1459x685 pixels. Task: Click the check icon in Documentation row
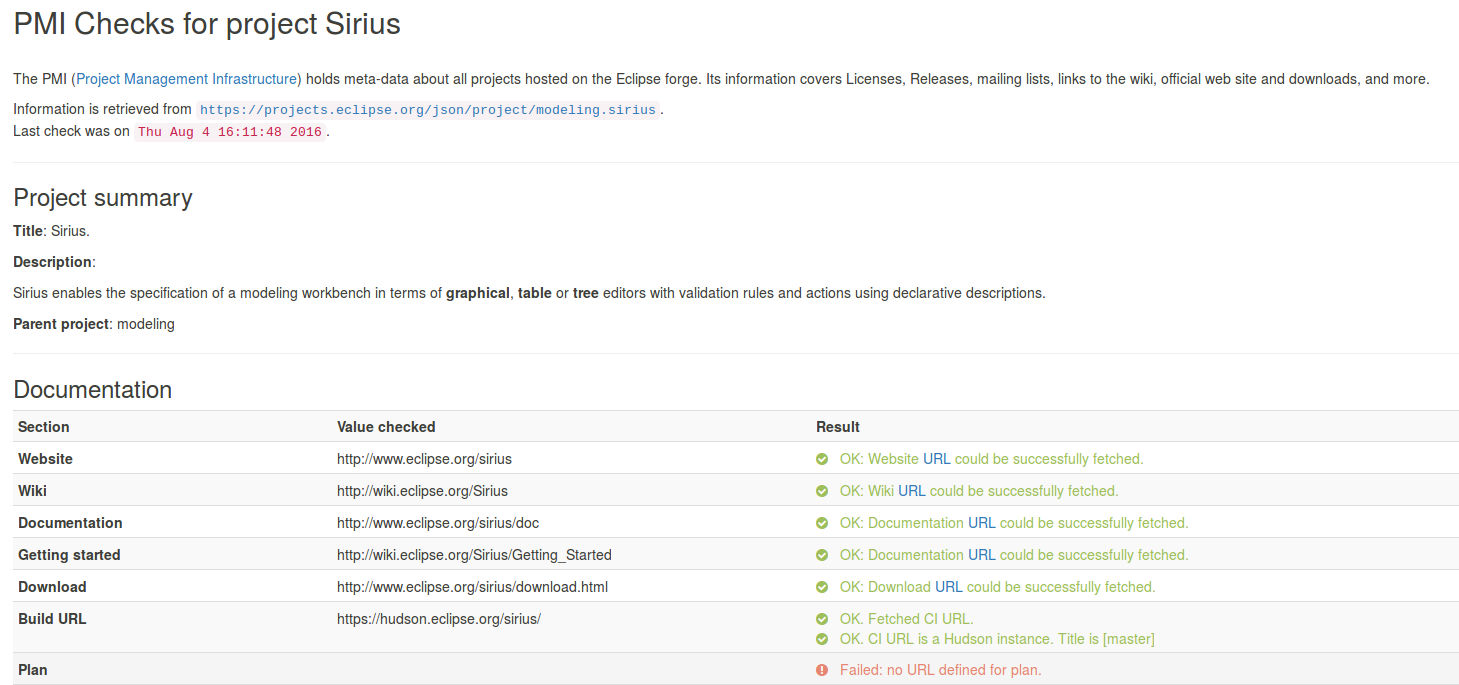(822, 523)
